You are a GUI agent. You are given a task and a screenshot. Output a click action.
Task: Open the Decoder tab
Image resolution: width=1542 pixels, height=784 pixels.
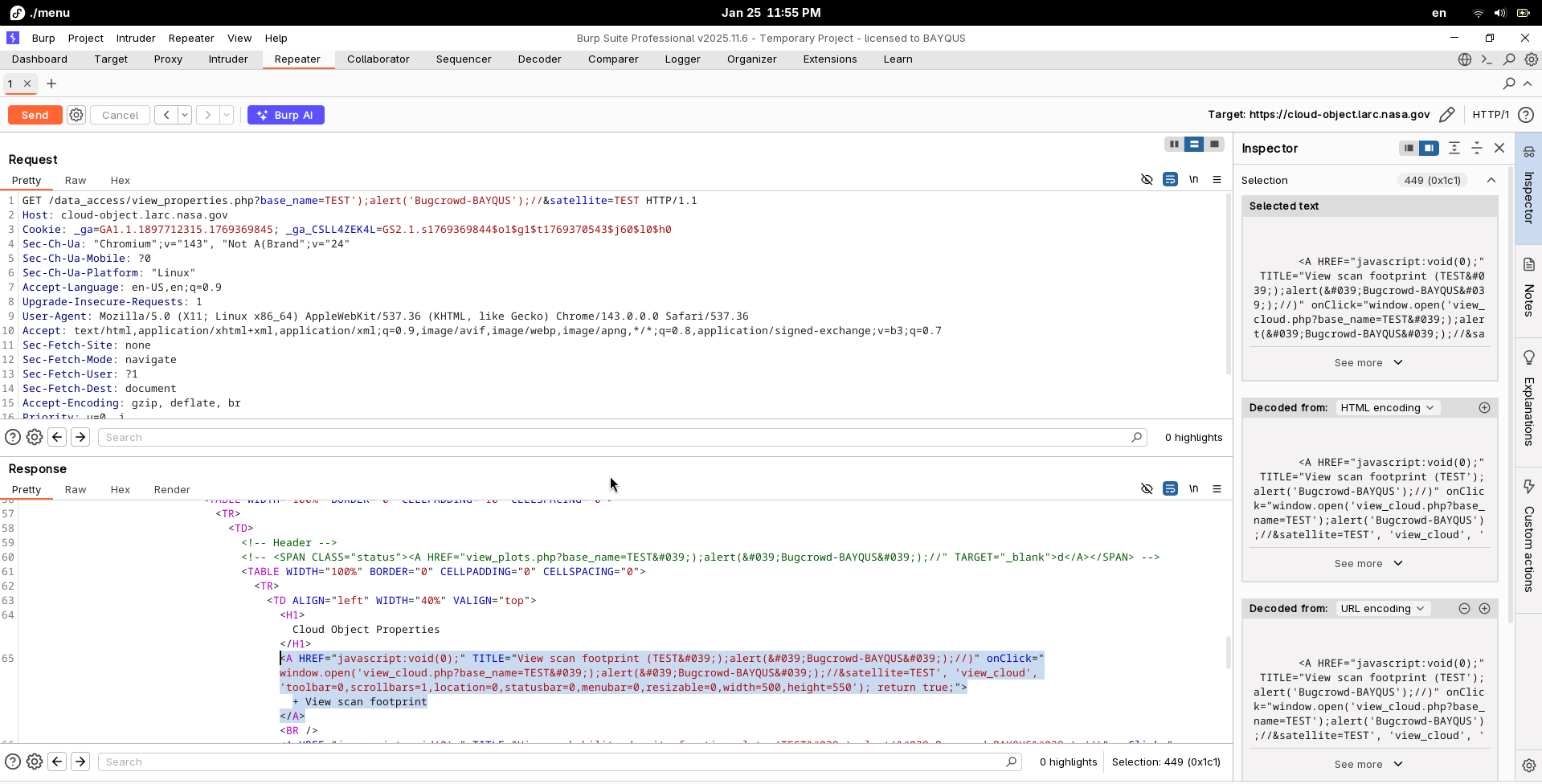pos(539,59)
